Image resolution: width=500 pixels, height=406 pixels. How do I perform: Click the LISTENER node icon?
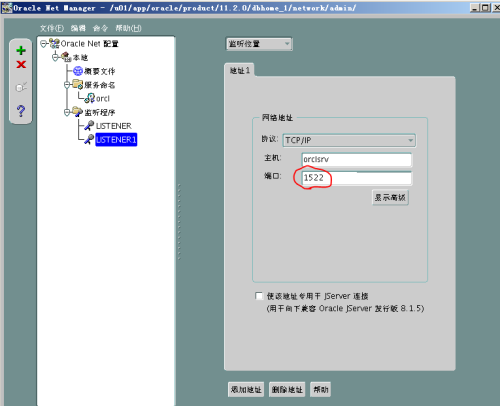pyautogui.click(x=89, y=125)
